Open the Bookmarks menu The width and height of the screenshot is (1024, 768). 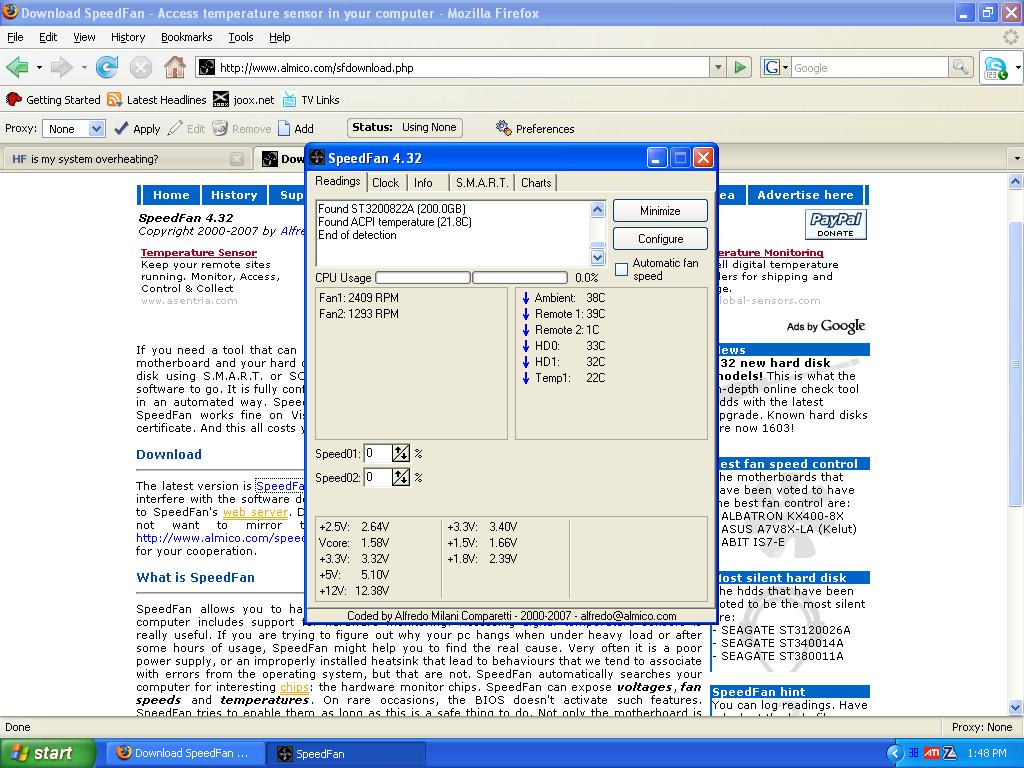click(187, 37)
